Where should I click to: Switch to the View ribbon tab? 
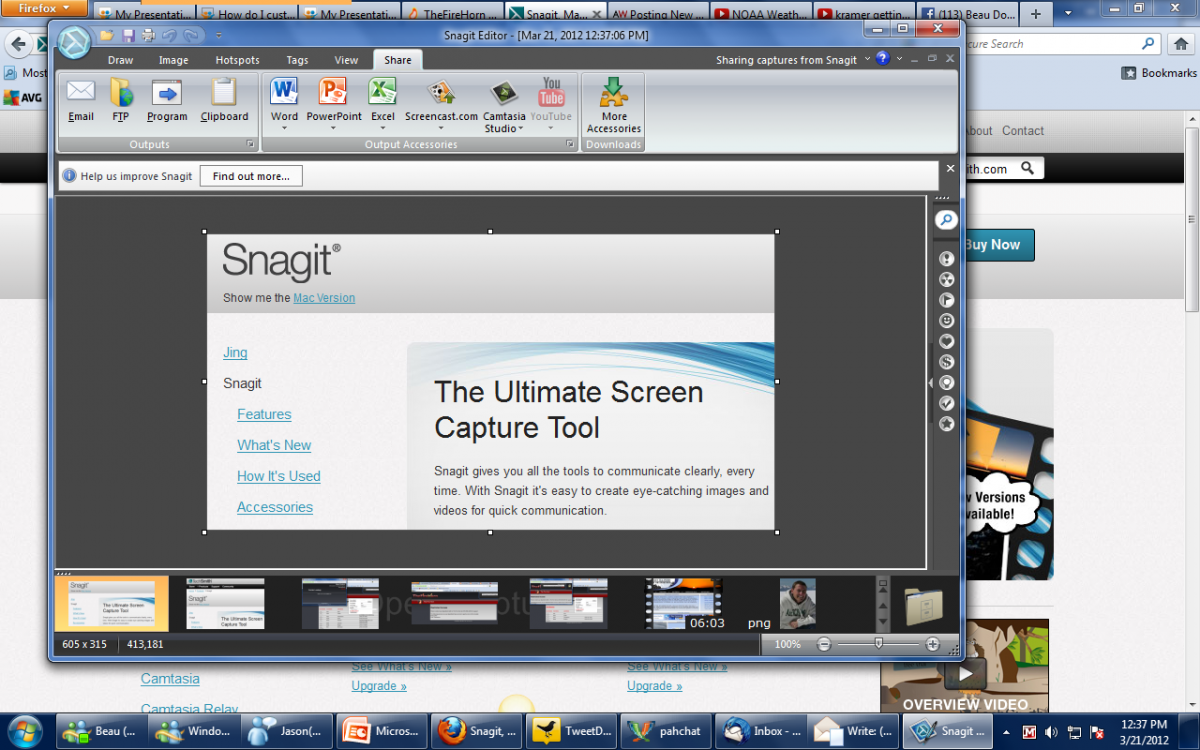click(346, 60)
